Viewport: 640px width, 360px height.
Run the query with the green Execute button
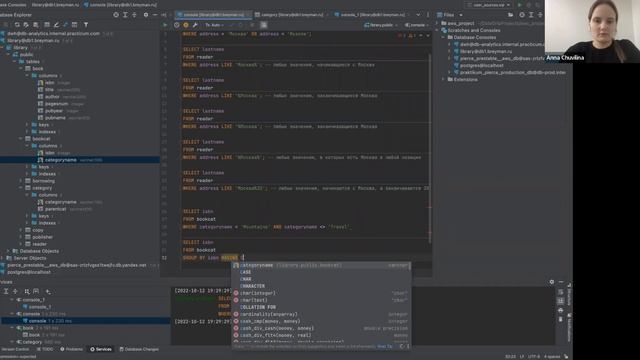click(165, 25)
